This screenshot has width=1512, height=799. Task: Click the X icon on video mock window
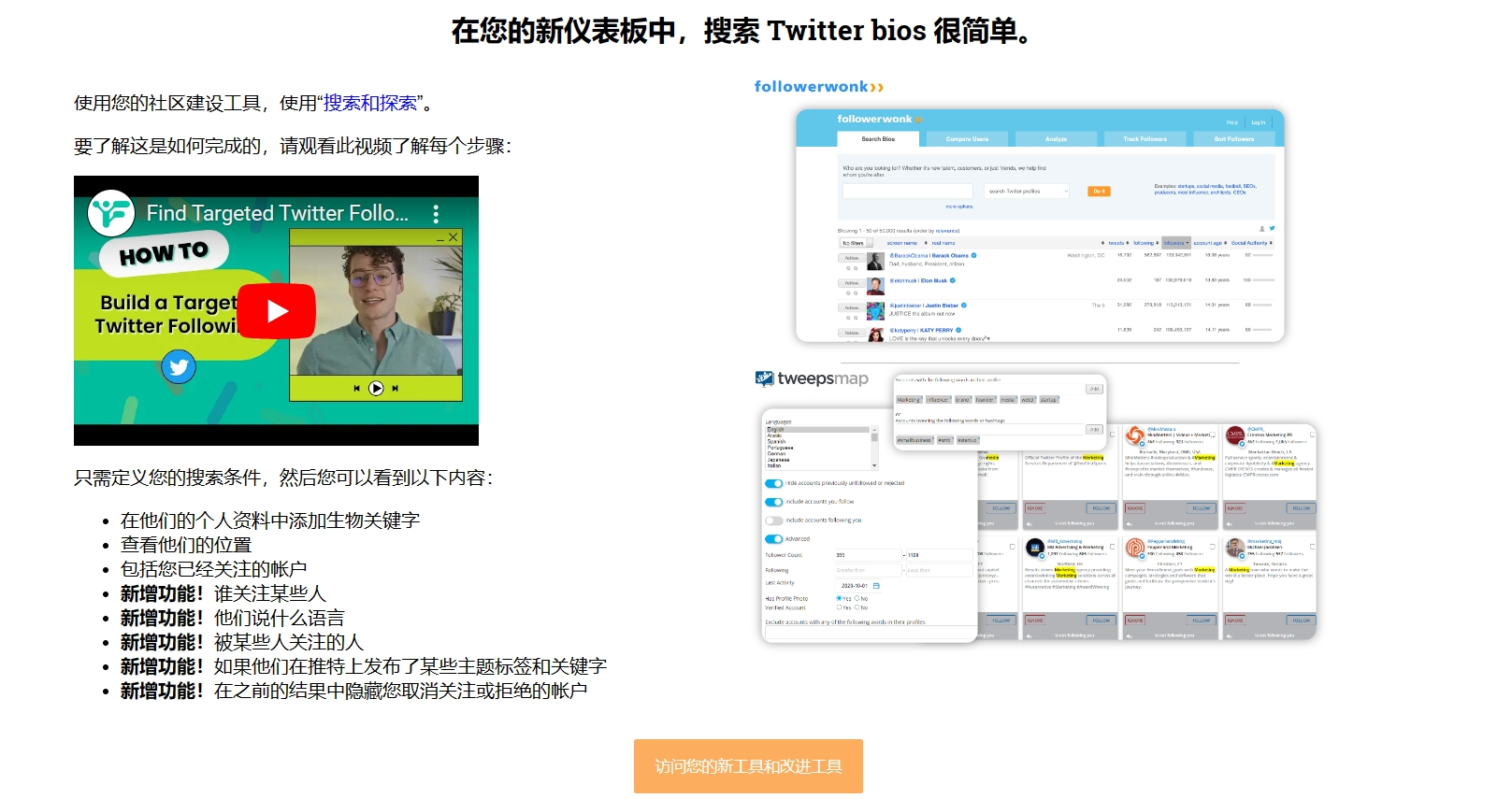tap(454, 237)
